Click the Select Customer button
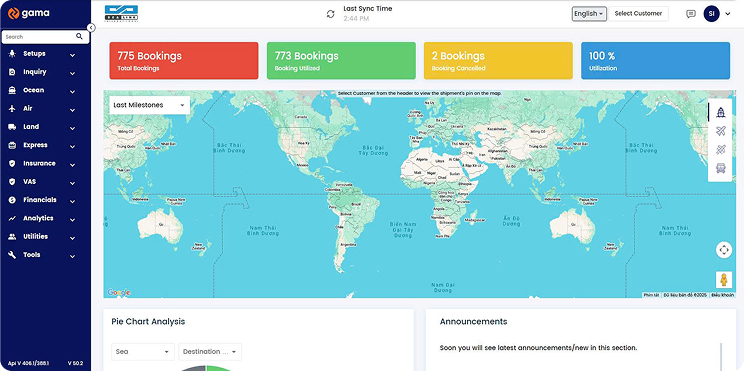The height and width of the screenshot is (371, 744). pos(638,14)
